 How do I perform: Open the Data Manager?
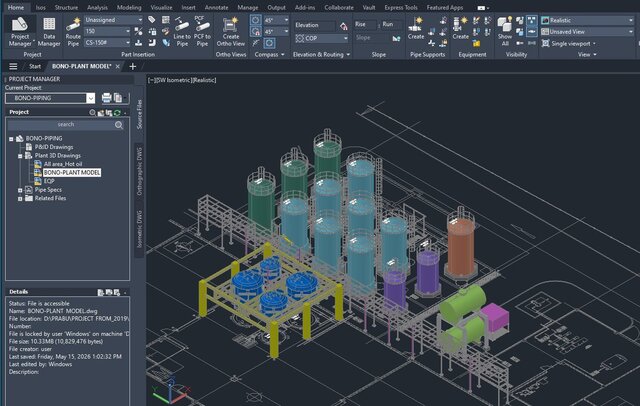(x=49, y=32)
